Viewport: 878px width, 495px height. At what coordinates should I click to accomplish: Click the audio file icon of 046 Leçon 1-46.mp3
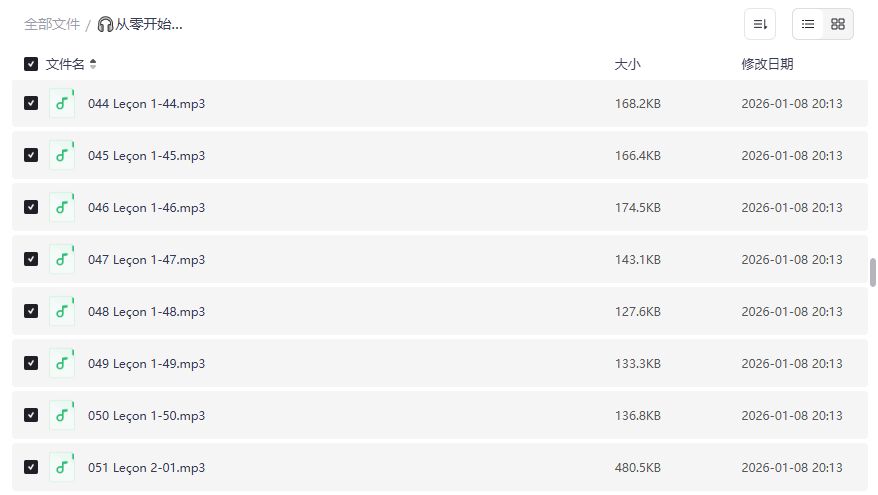click(x=62, y=207)
